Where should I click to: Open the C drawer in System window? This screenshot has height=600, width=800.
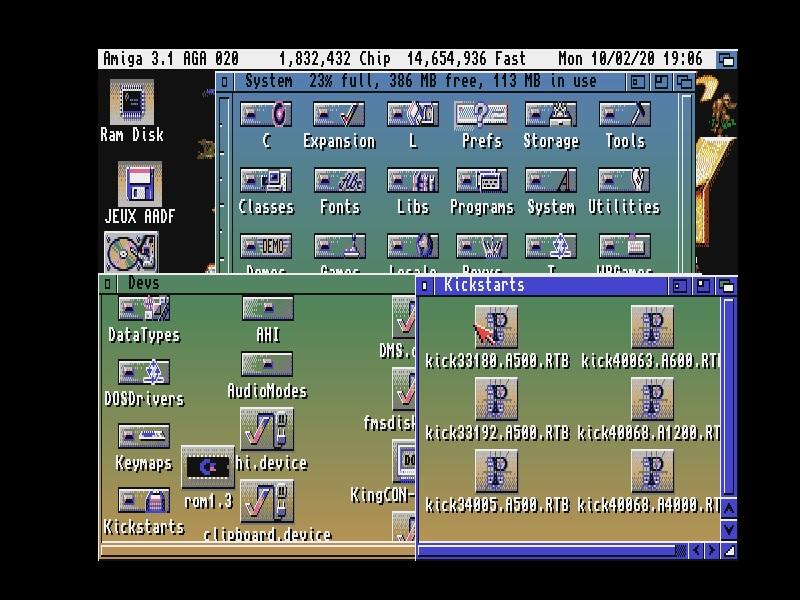[x=266, y=114]
